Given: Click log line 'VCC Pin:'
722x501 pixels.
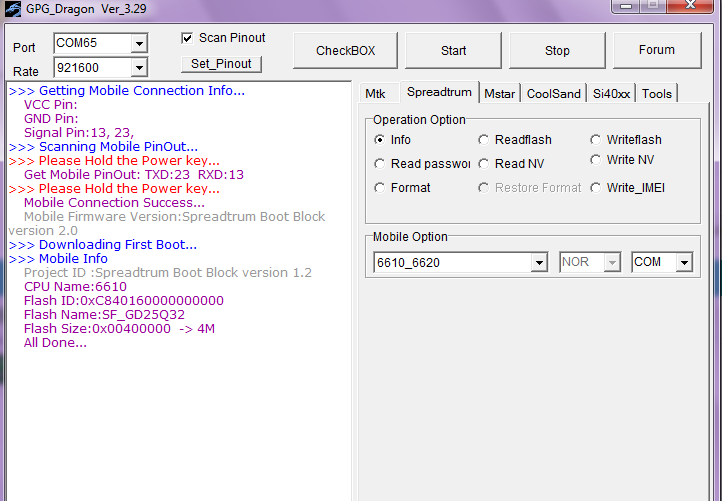Looking at the screenshot, I should click(51, 105).
